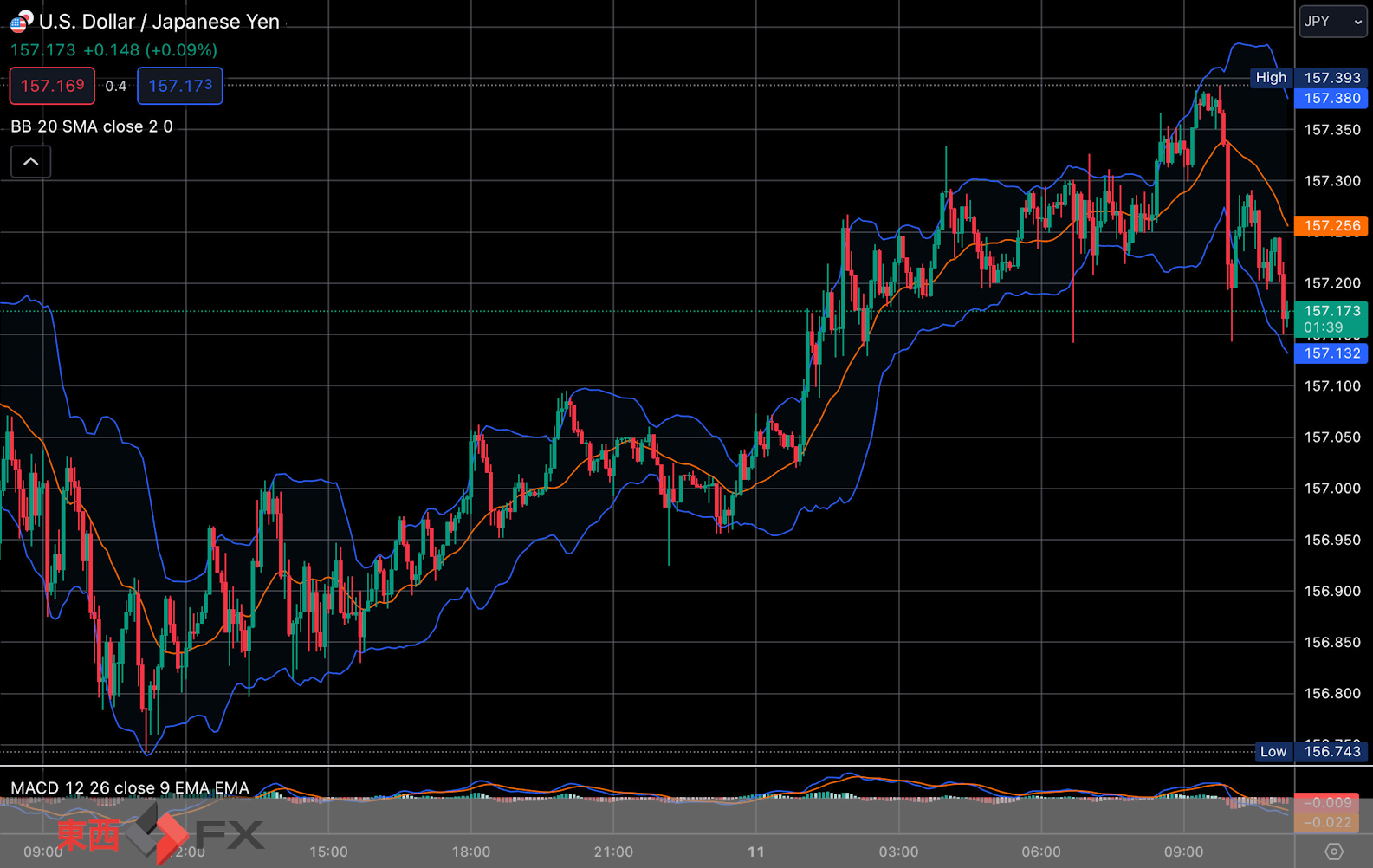Click the date 11 time axis marker
This screenshot has height=868, width=1373.
click(x=756, y=852)
